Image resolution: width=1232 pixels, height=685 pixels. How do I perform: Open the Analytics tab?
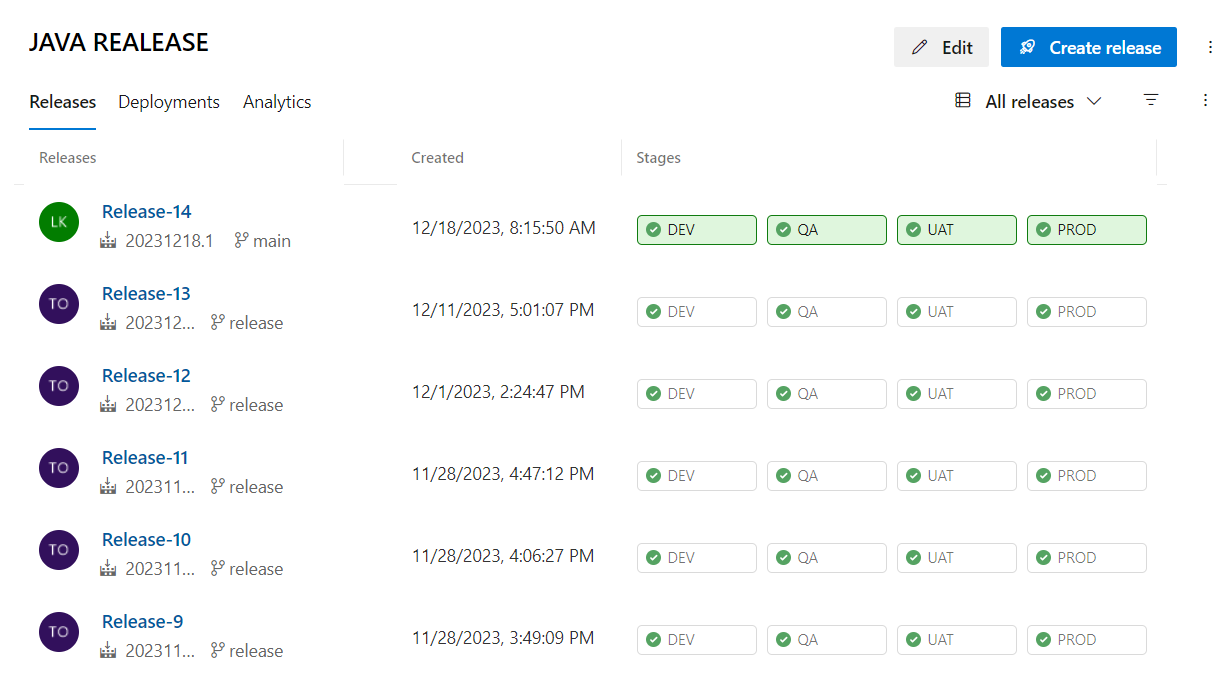(277, 101)
